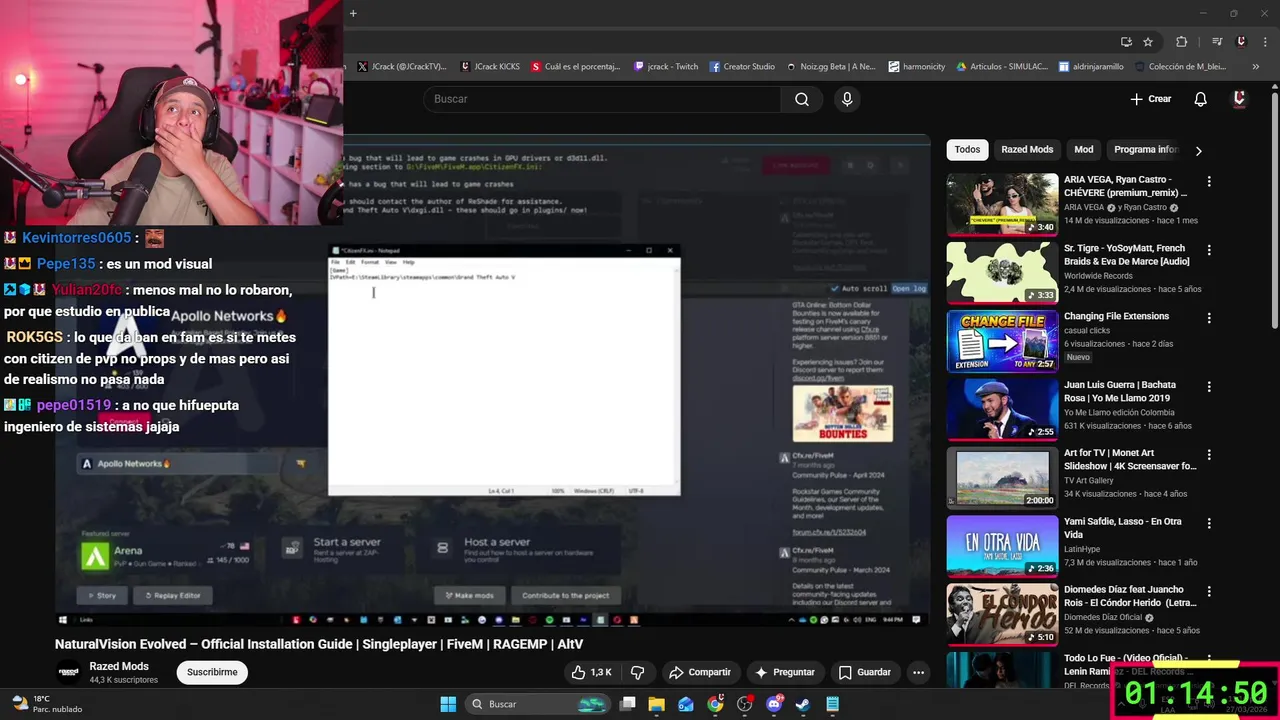The image size is (1280, 720).
Task: Open El Cóndor Herido video thumbnail
Action: click(1002, 614)
